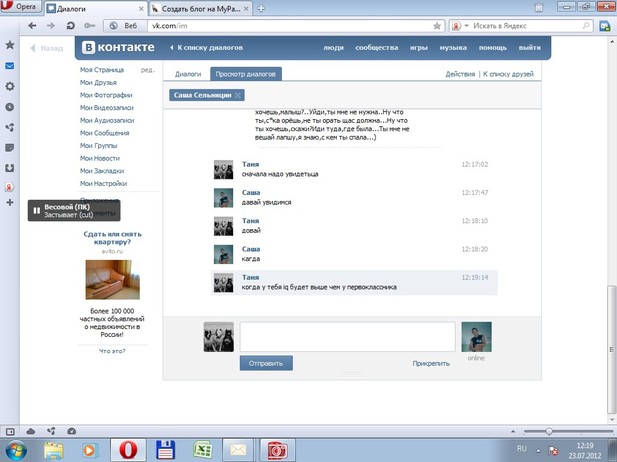Open Bookmarks star panel in sidebar
The width and height of the screenshot is (617, 462).
point(10,45)
